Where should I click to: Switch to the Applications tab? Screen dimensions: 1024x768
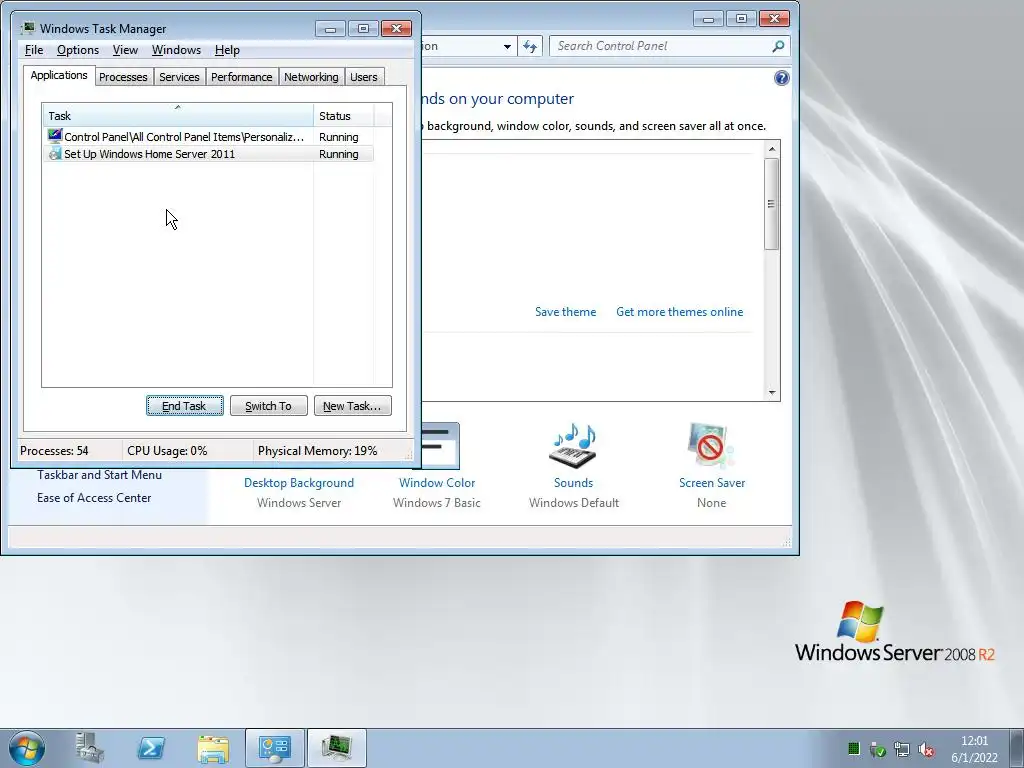pos(59,75)
